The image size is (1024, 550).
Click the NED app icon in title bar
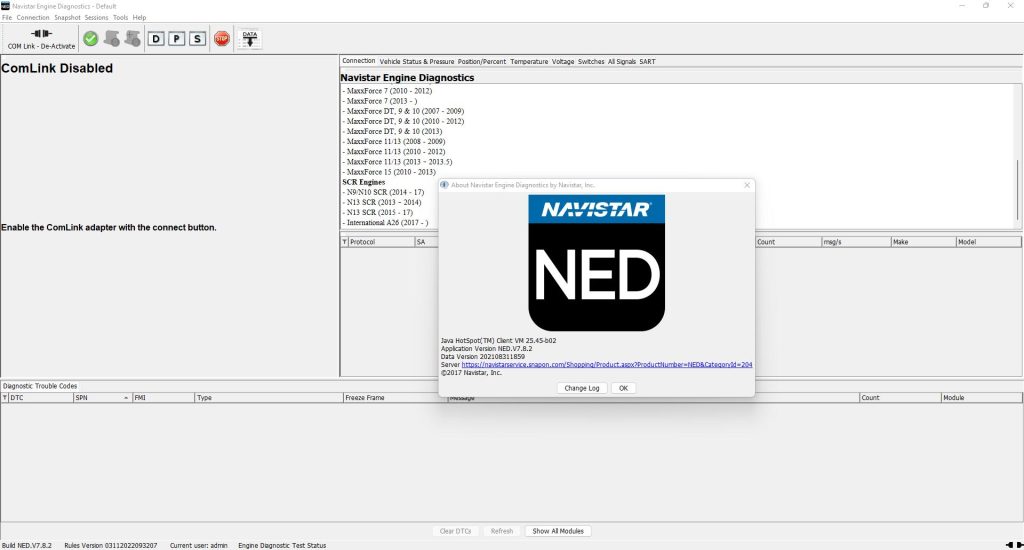pos(5,6)
